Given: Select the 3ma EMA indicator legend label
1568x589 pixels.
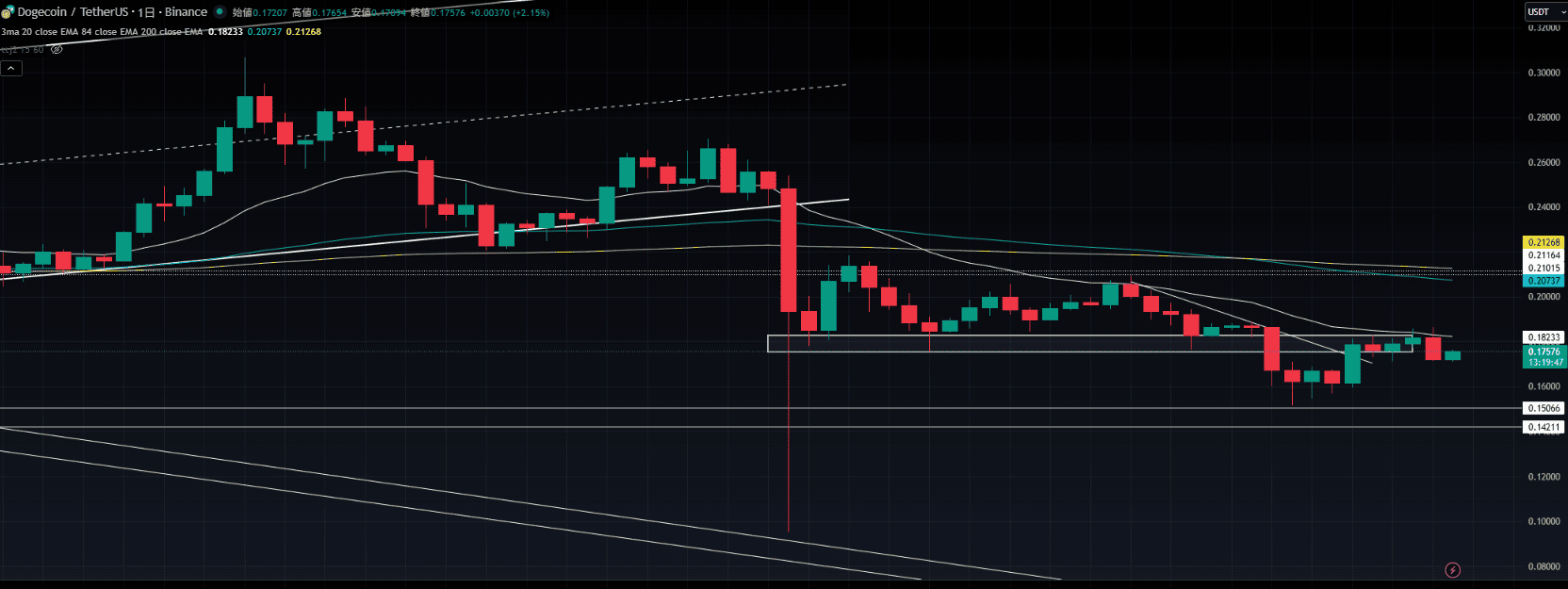Looking at the screenshot, I should click(x=102, y=32).
